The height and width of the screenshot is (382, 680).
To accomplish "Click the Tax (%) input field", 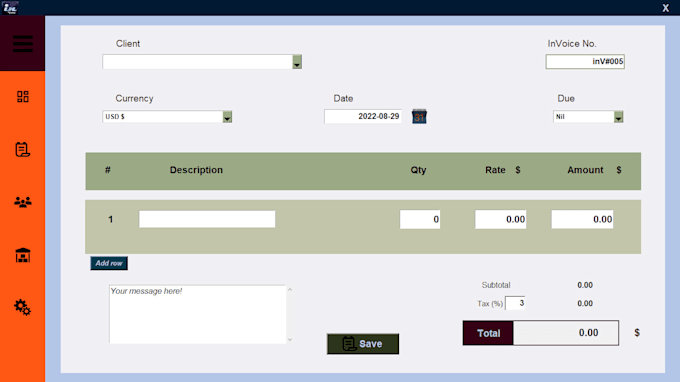I will tap(516, 303).
